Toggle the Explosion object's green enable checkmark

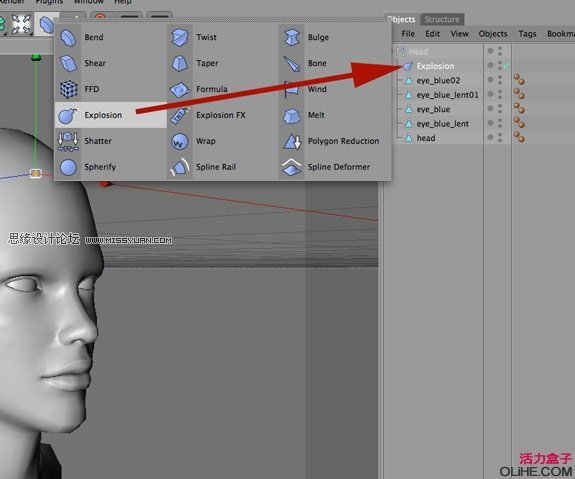506,66
